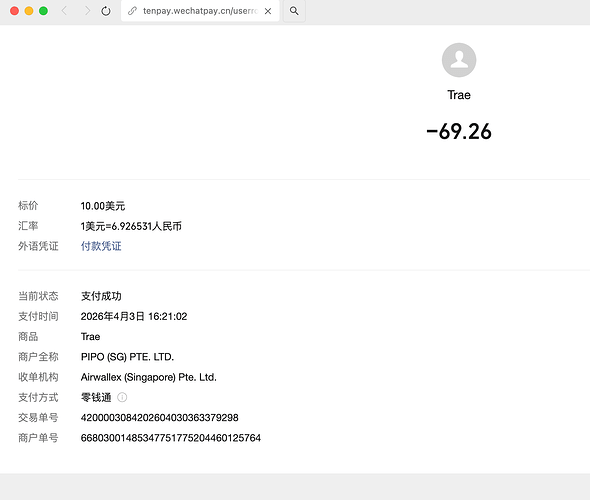590x500 pixels.
Task: Reload the page with the refresh icon
Action: (106, 11)
